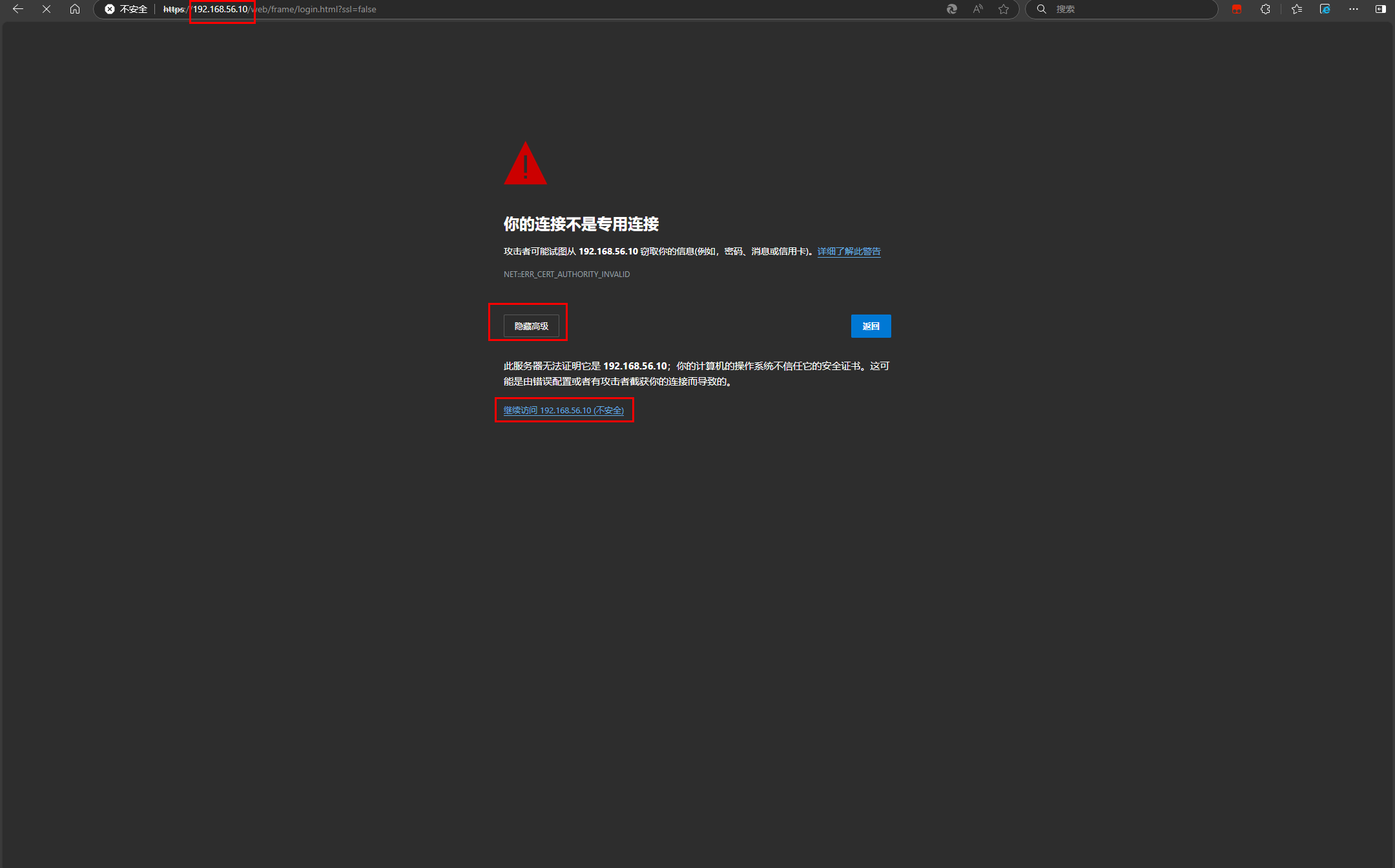Click the browser back arrow
This screenshot has width=1395, height=868.
[18, 9]
